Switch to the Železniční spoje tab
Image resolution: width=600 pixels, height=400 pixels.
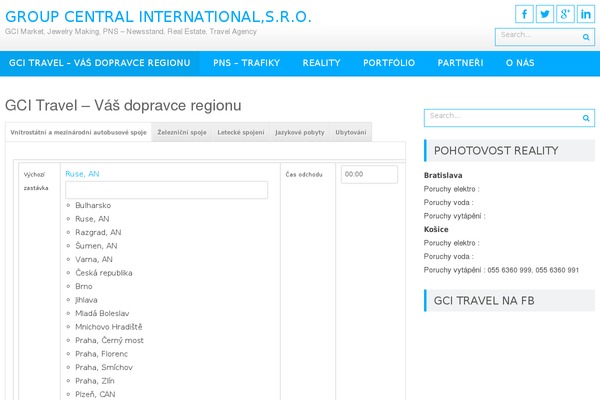(182, 132)
